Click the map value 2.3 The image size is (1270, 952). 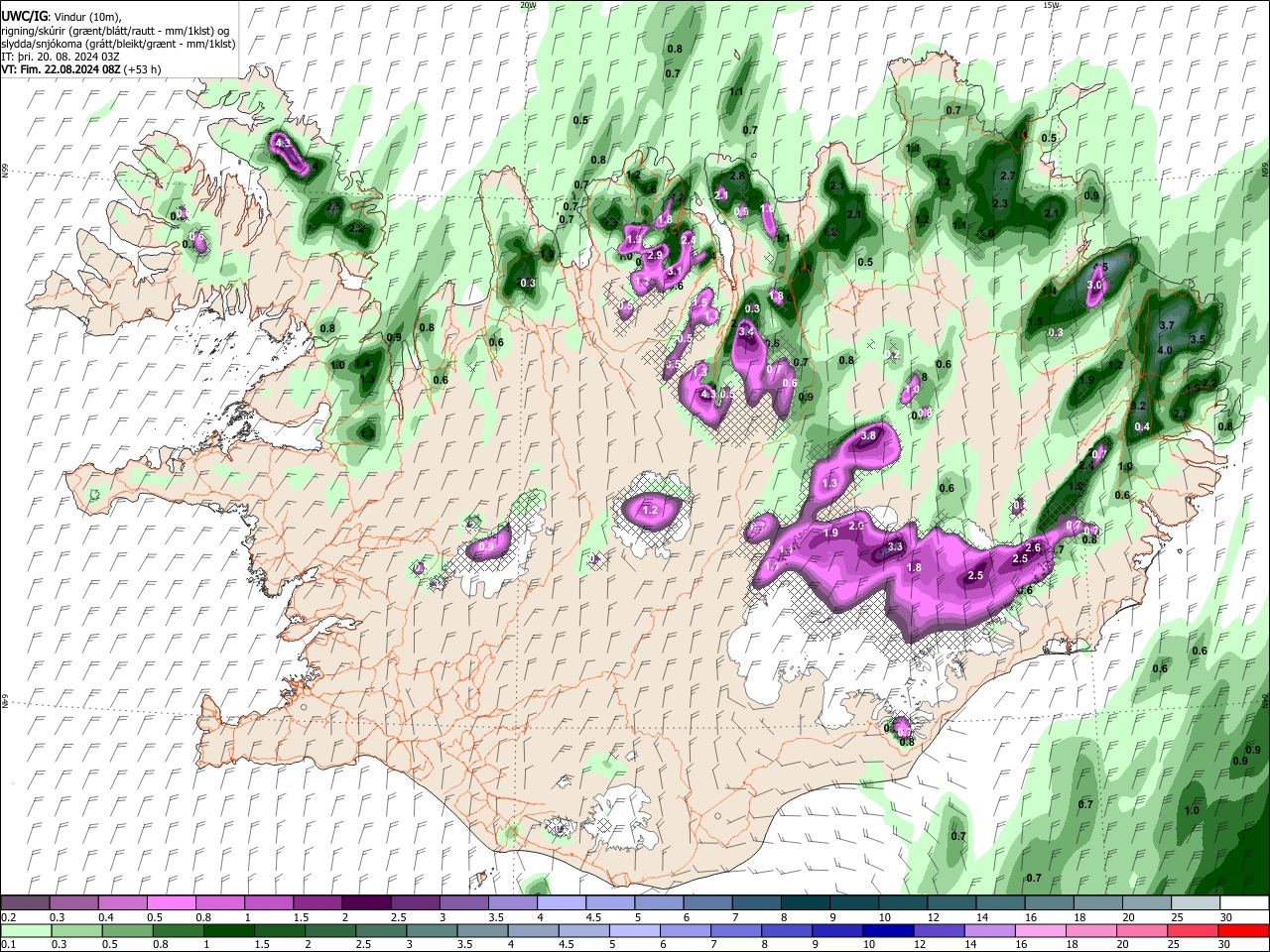(x=1000, y=203)
